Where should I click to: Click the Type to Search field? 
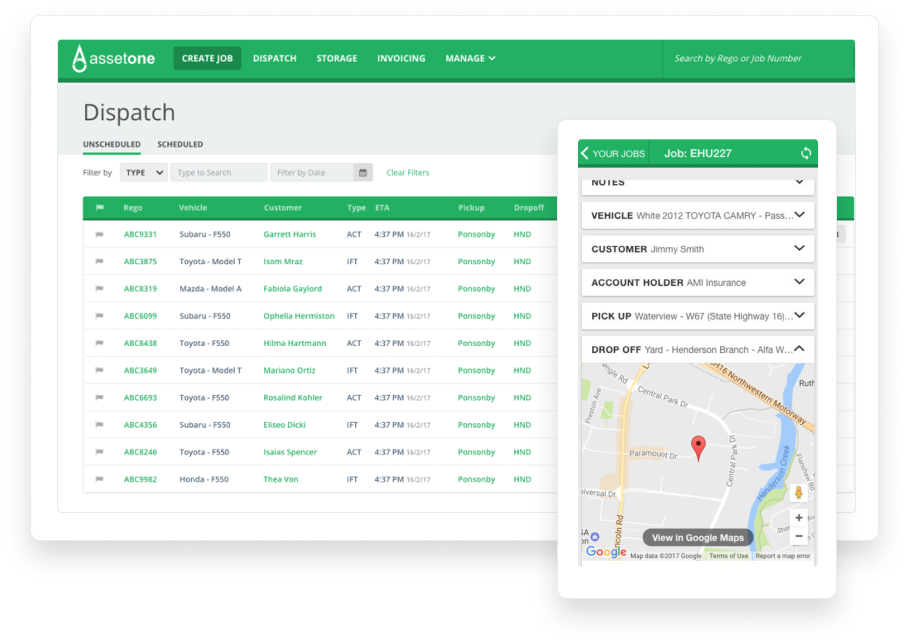click(219, 173)
